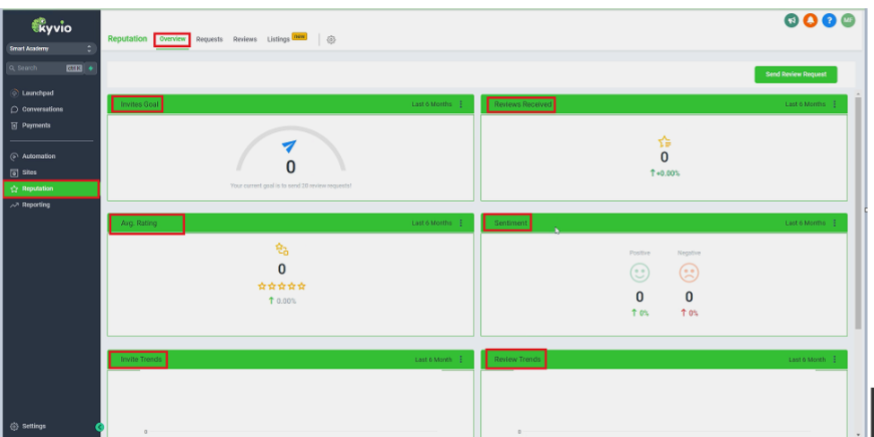Open Sentiment card three-dot menu
The width and height of the screenshot is (874, 437).
point(834,223)
